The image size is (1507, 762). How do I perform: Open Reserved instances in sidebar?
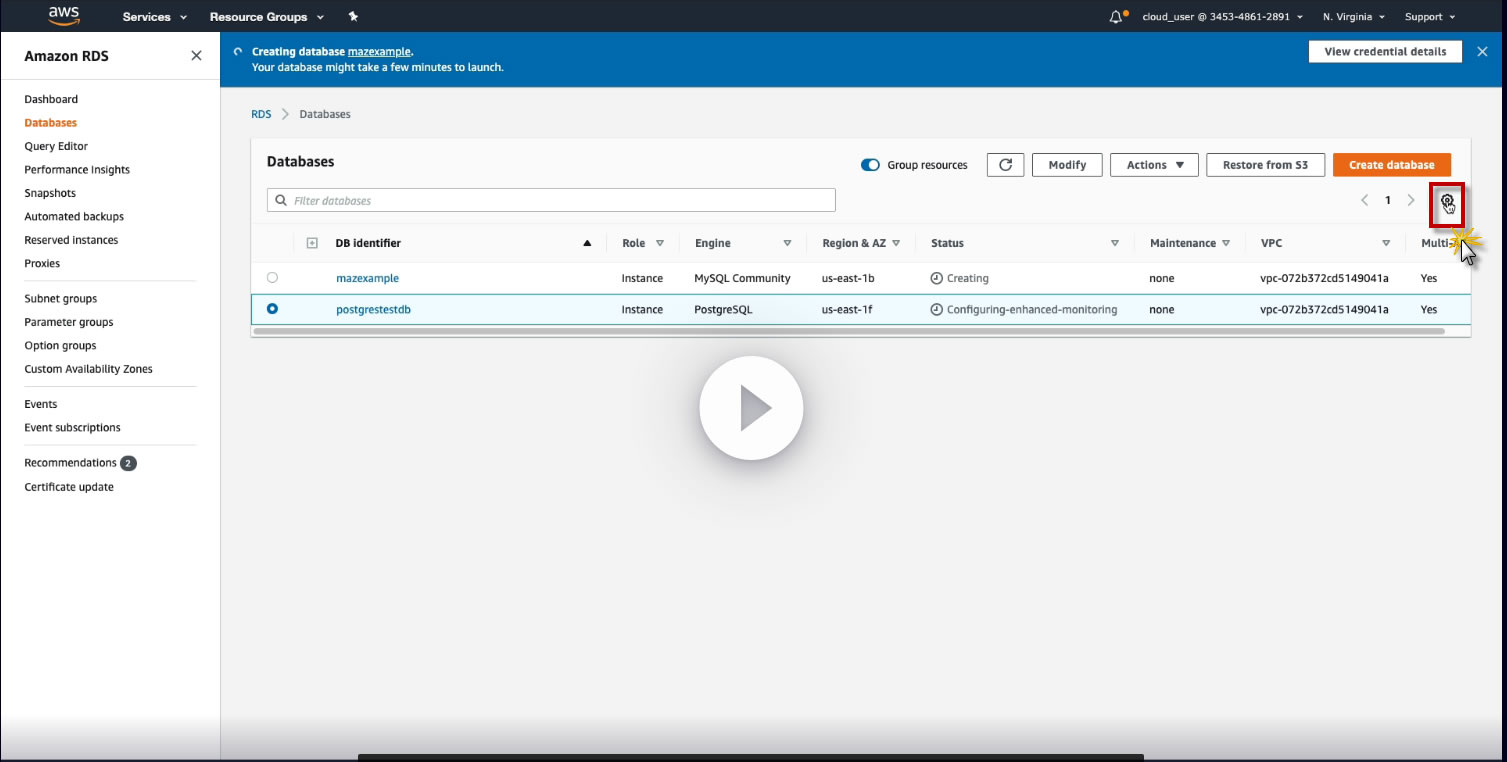tap(71, 240)
